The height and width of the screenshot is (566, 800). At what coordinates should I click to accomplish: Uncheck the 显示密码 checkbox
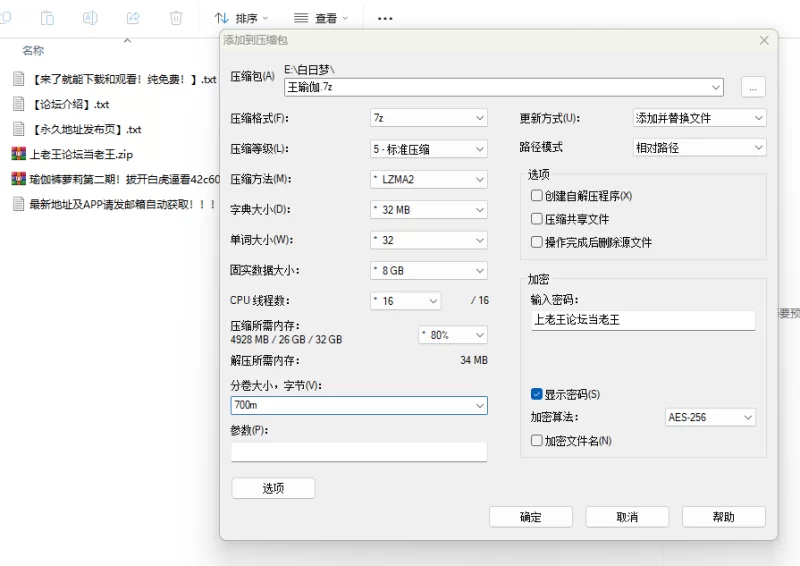tap(537, 394)
